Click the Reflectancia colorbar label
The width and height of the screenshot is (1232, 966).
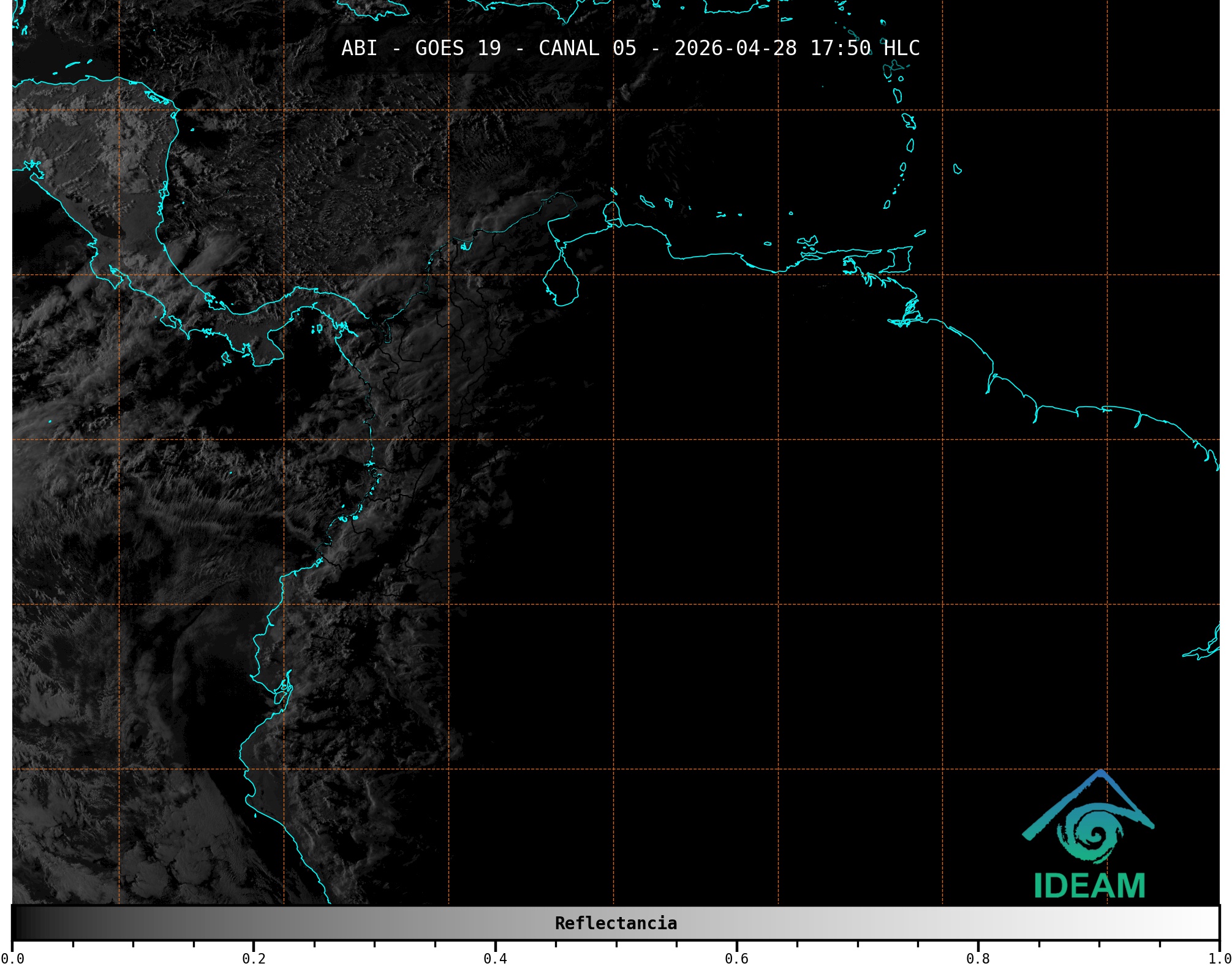616,923
